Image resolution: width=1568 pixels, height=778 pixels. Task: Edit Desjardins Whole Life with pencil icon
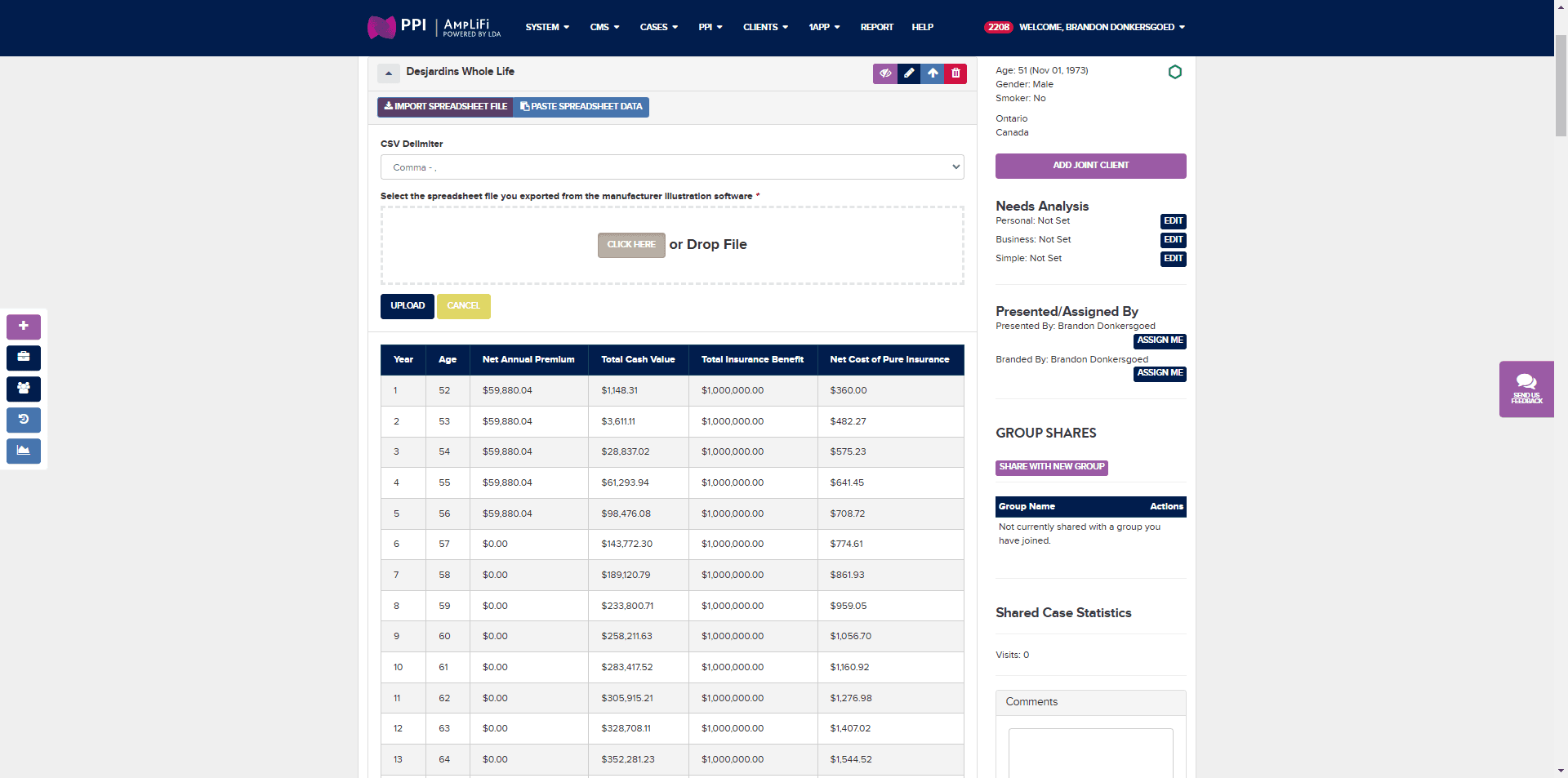click(x=909, y=73)
